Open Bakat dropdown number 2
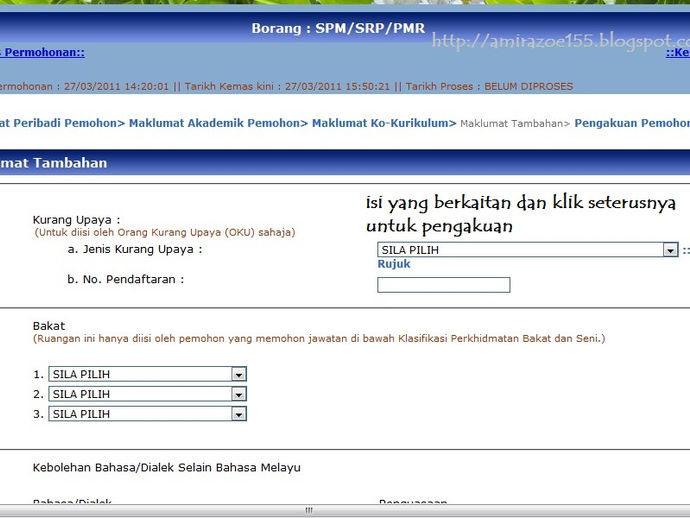Screen dimensions: 690x518 click(147, 394)
